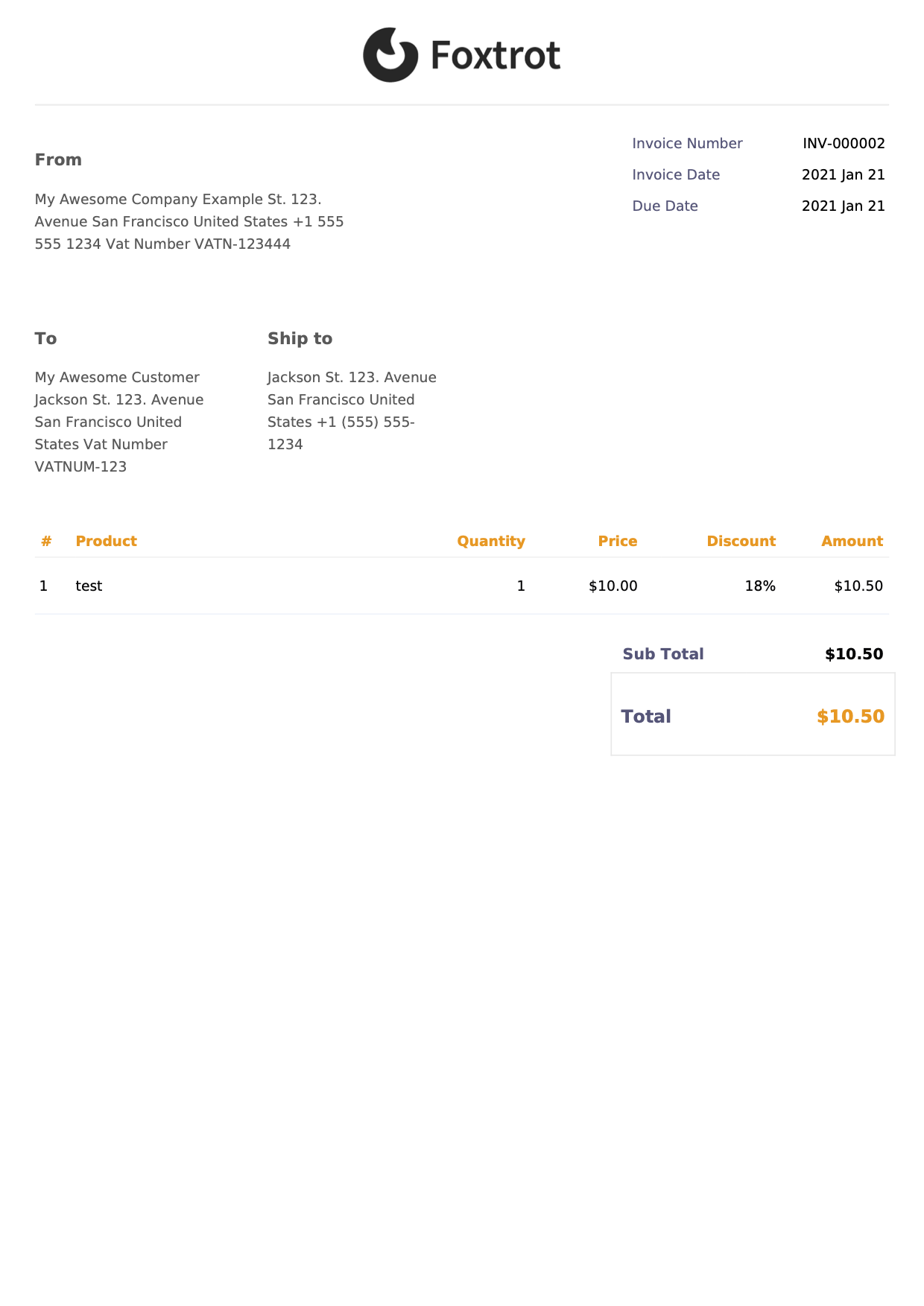Click the 18% discount value
924x1306 pixels.
click(x=760, y=586)
